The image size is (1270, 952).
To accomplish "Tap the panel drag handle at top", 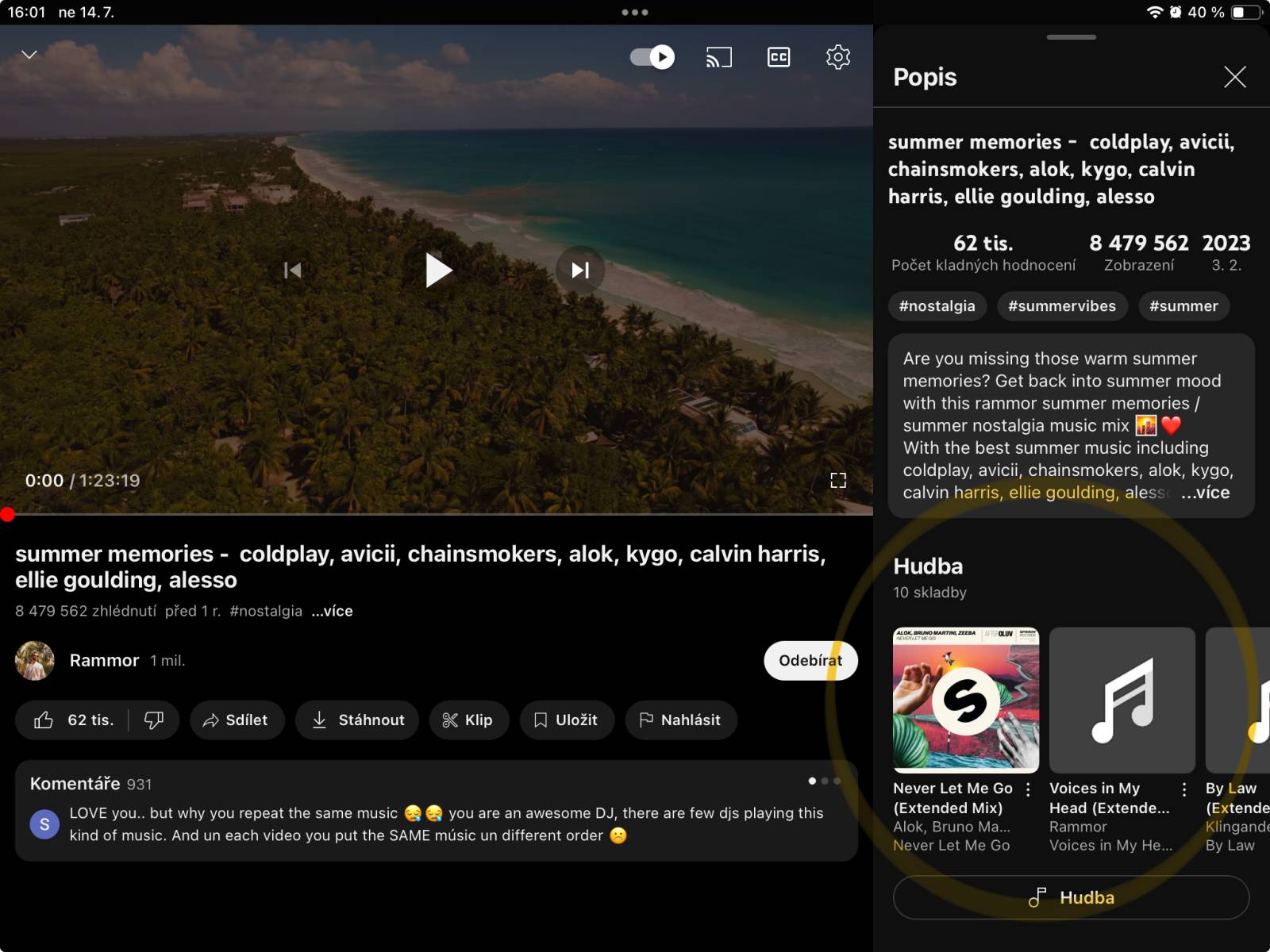I will (1072, 37).
